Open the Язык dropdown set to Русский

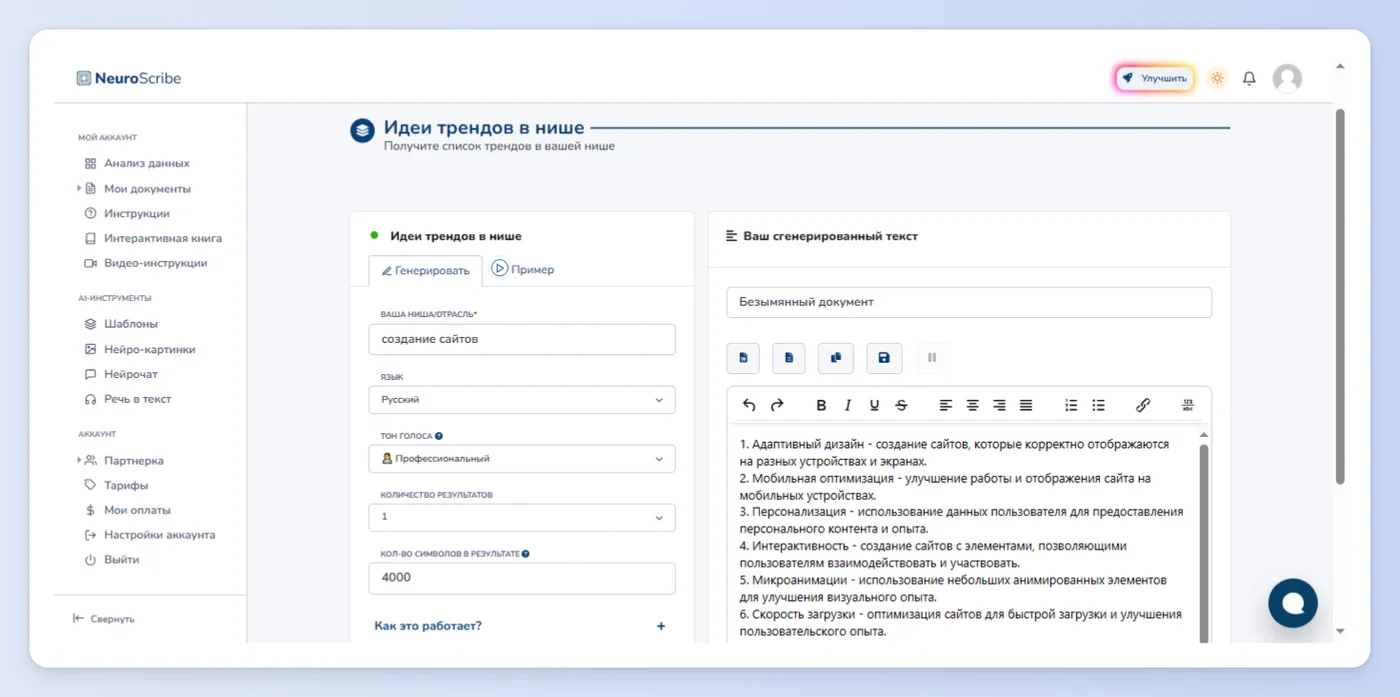point(522,399)
